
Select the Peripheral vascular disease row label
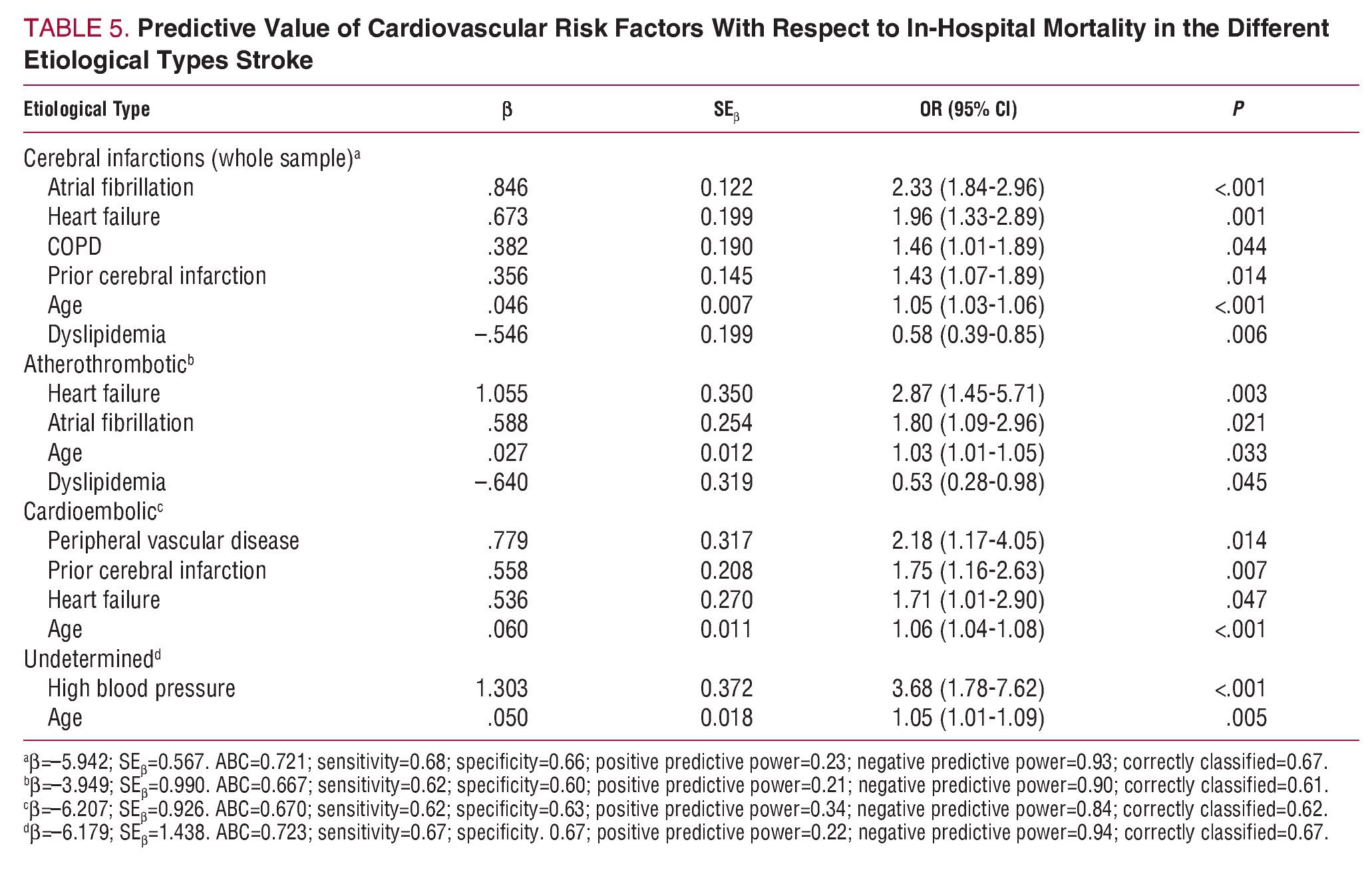click(173, 541)
